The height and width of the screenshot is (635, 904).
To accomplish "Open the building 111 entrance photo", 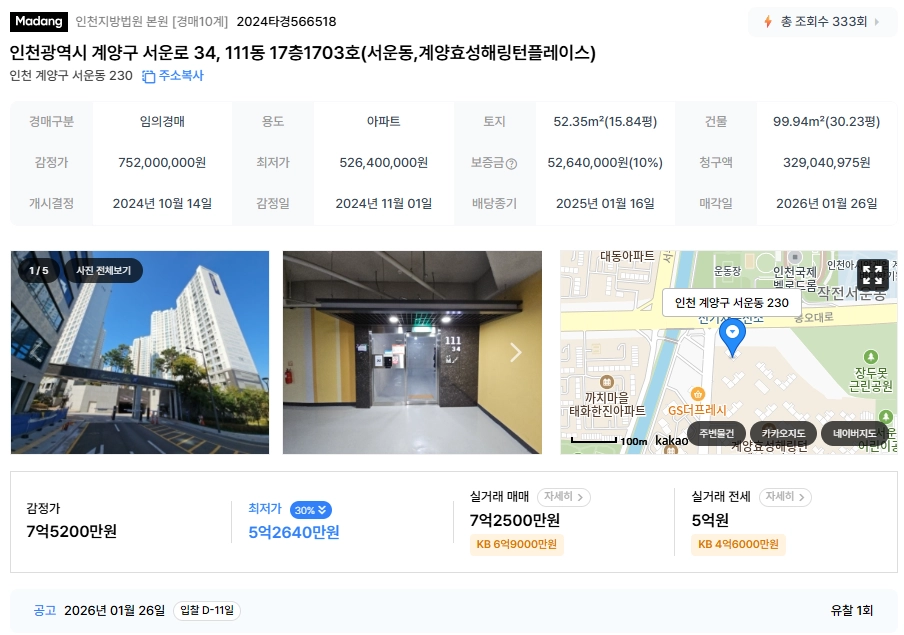I will tap(412, 352).
